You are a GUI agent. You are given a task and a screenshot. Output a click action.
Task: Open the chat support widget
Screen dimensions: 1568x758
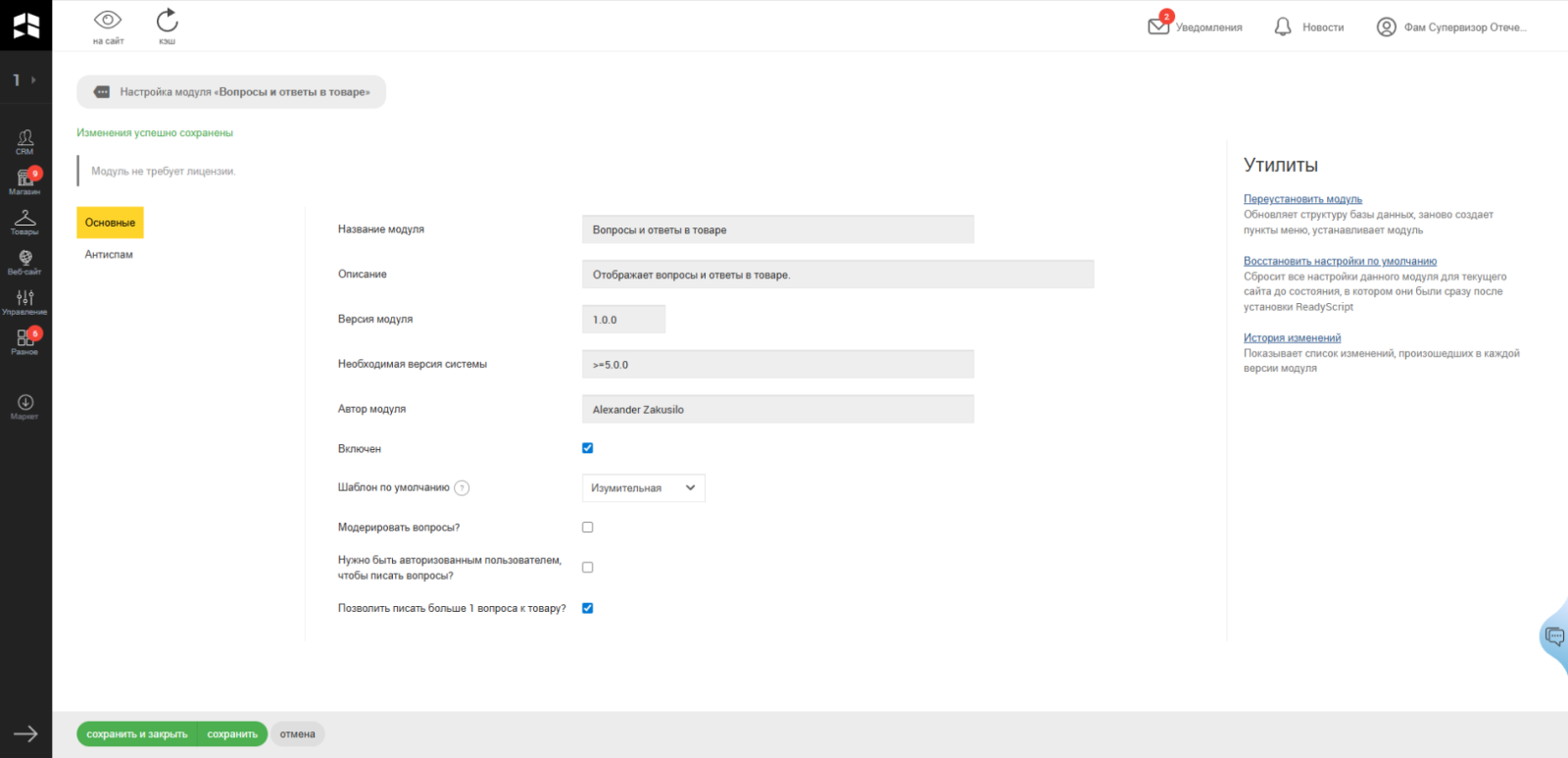pos(1554,636)
